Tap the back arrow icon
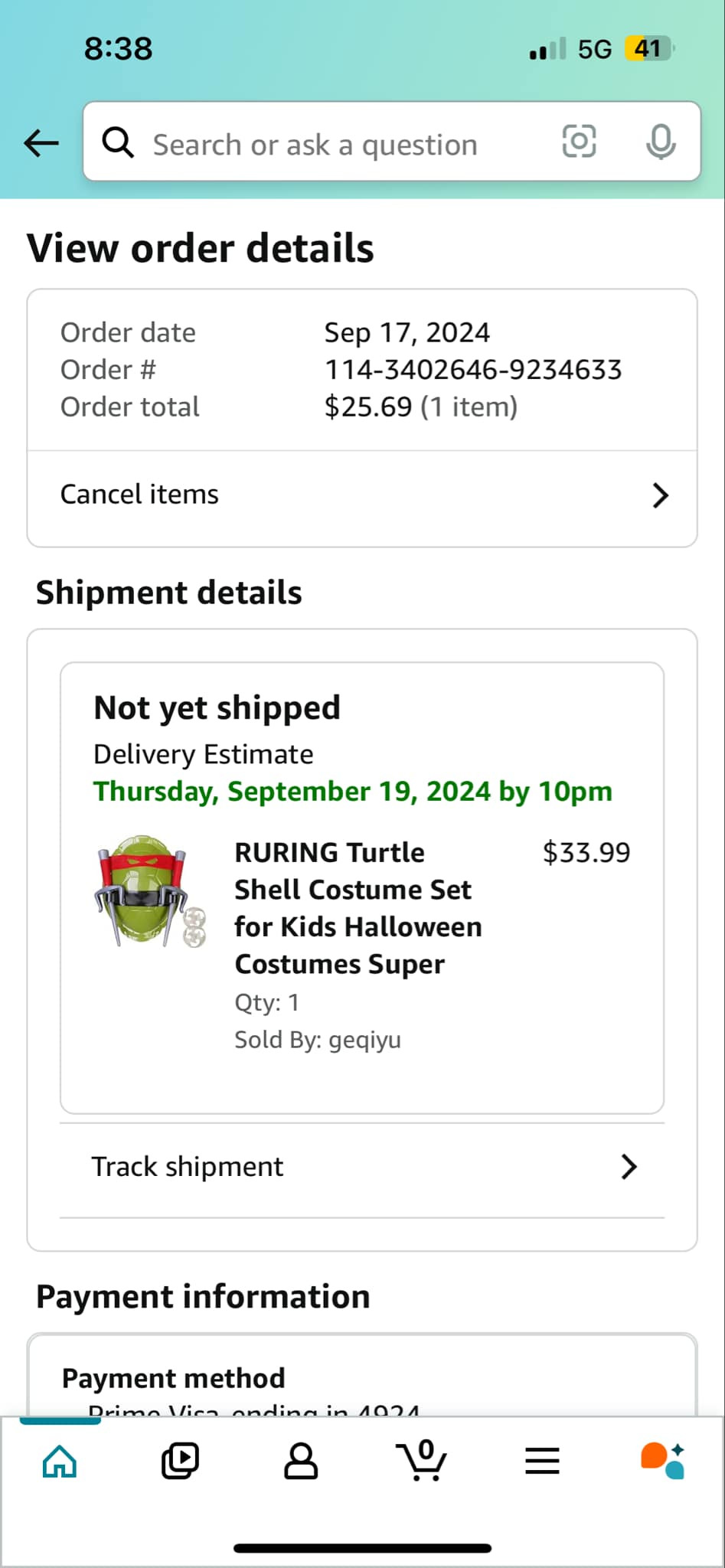The height and width of the screenshot is (1568, 725). [41, 142]
